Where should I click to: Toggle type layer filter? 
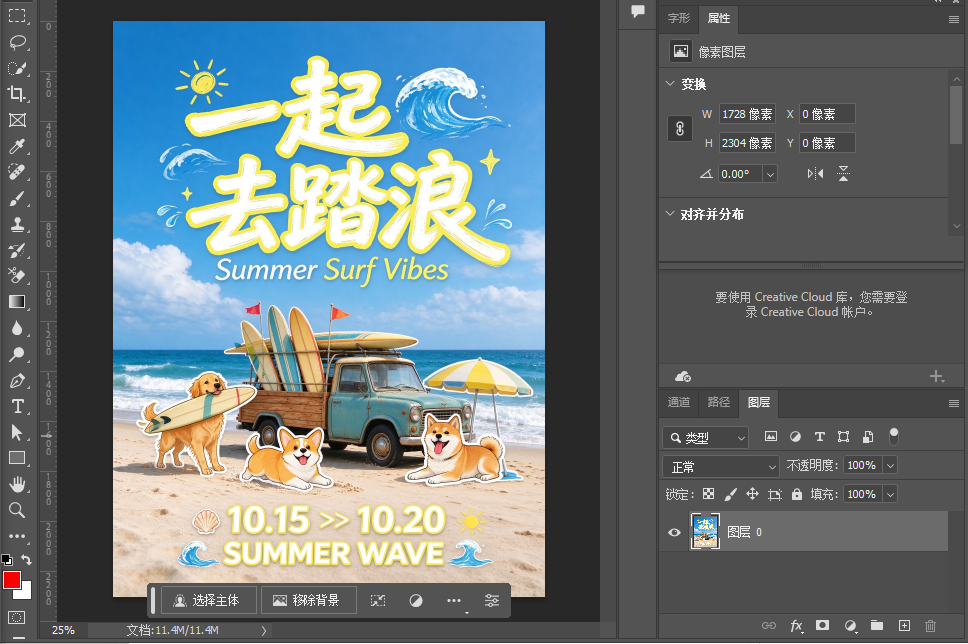pos(820,437)
